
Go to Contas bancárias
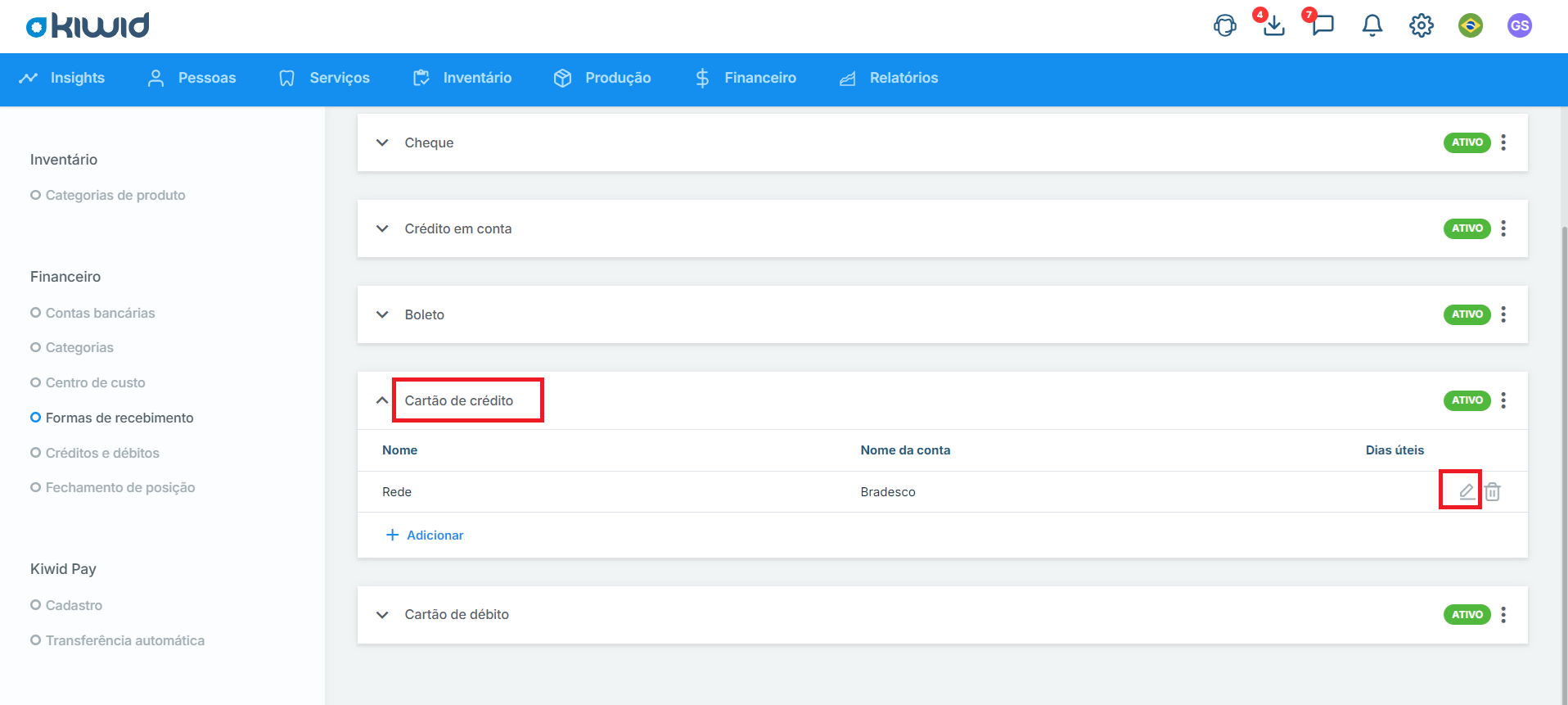pos(92,313)
